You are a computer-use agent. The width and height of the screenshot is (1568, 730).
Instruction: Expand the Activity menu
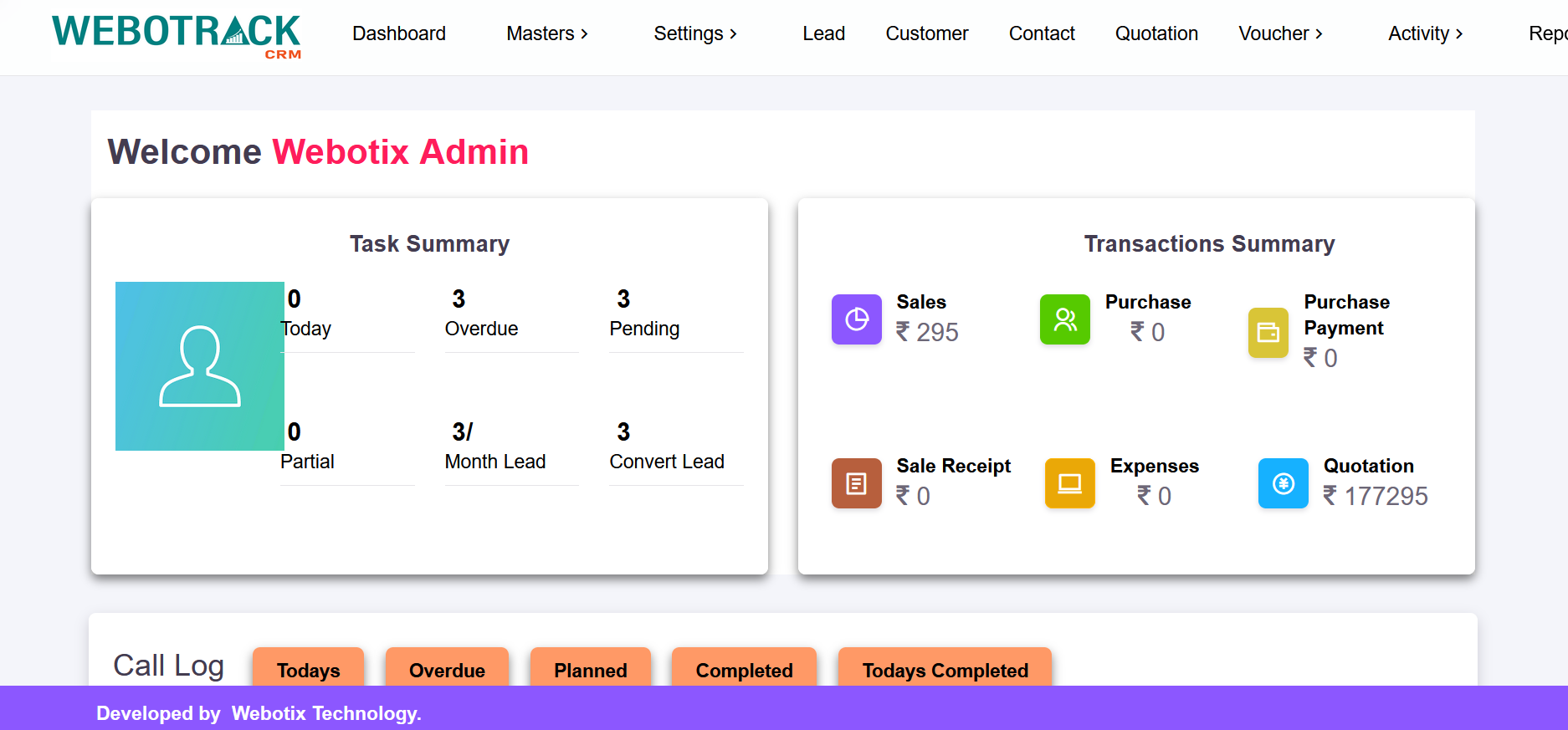pyautogui.click(x=1425, y=33)
